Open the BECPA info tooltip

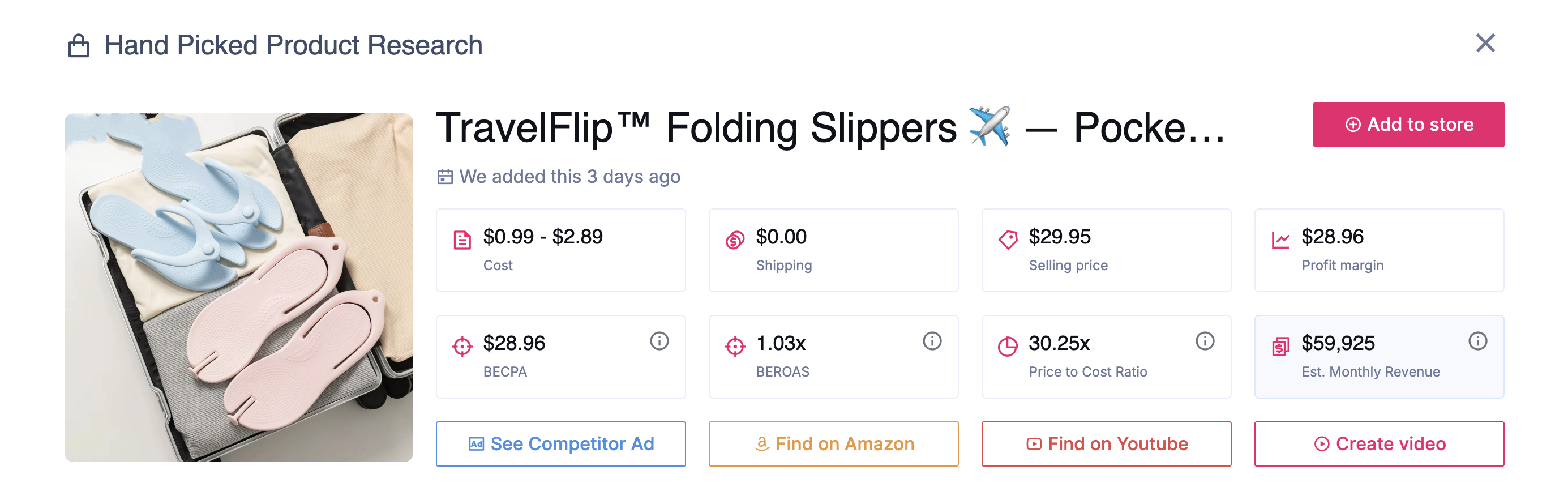tap(658, 341)
